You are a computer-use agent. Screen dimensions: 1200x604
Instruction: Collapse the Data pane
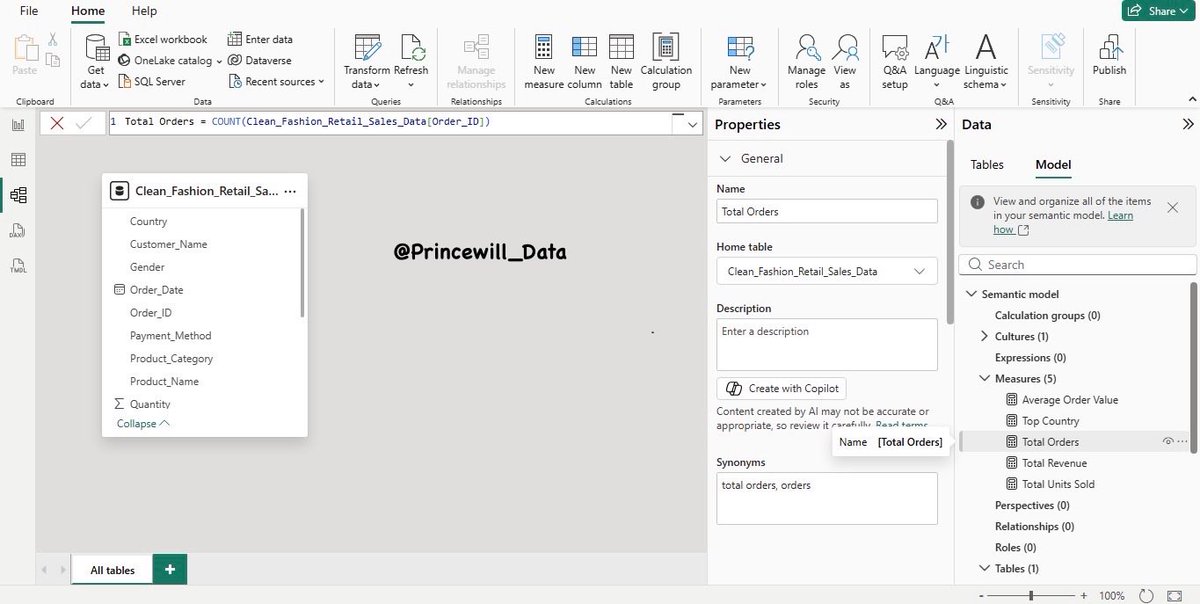(x=1187, y=124)
